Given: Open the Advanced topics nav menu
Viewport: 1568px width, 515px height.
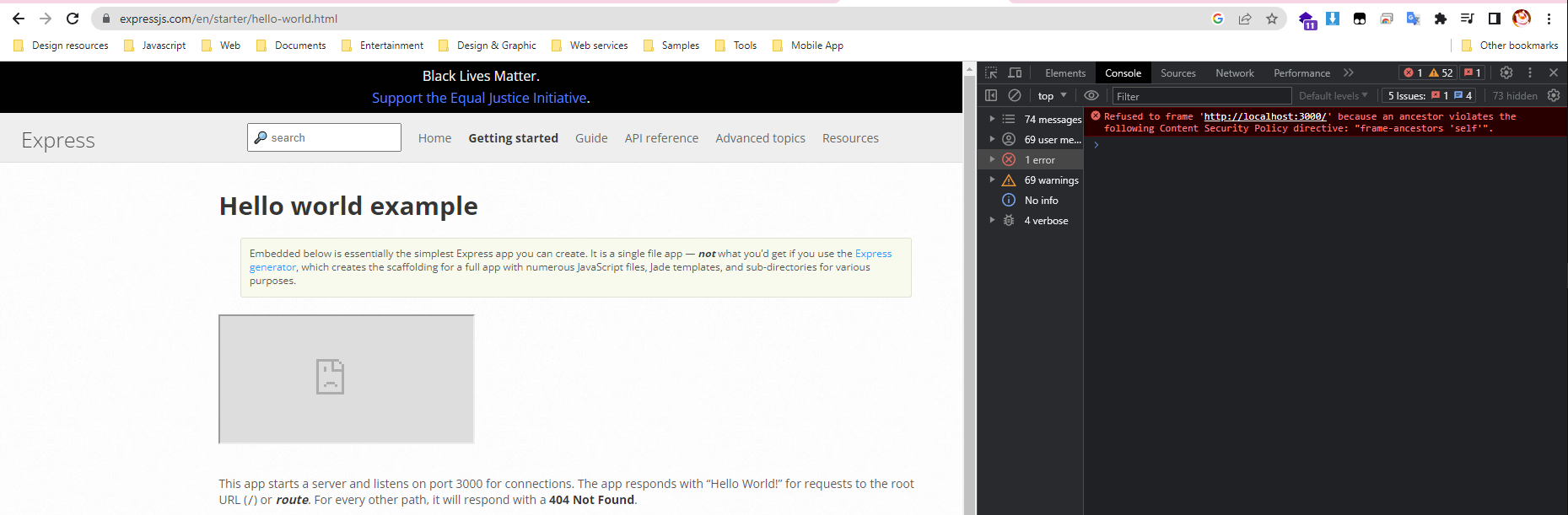Looking at the screenshot, I should (760, 138).
